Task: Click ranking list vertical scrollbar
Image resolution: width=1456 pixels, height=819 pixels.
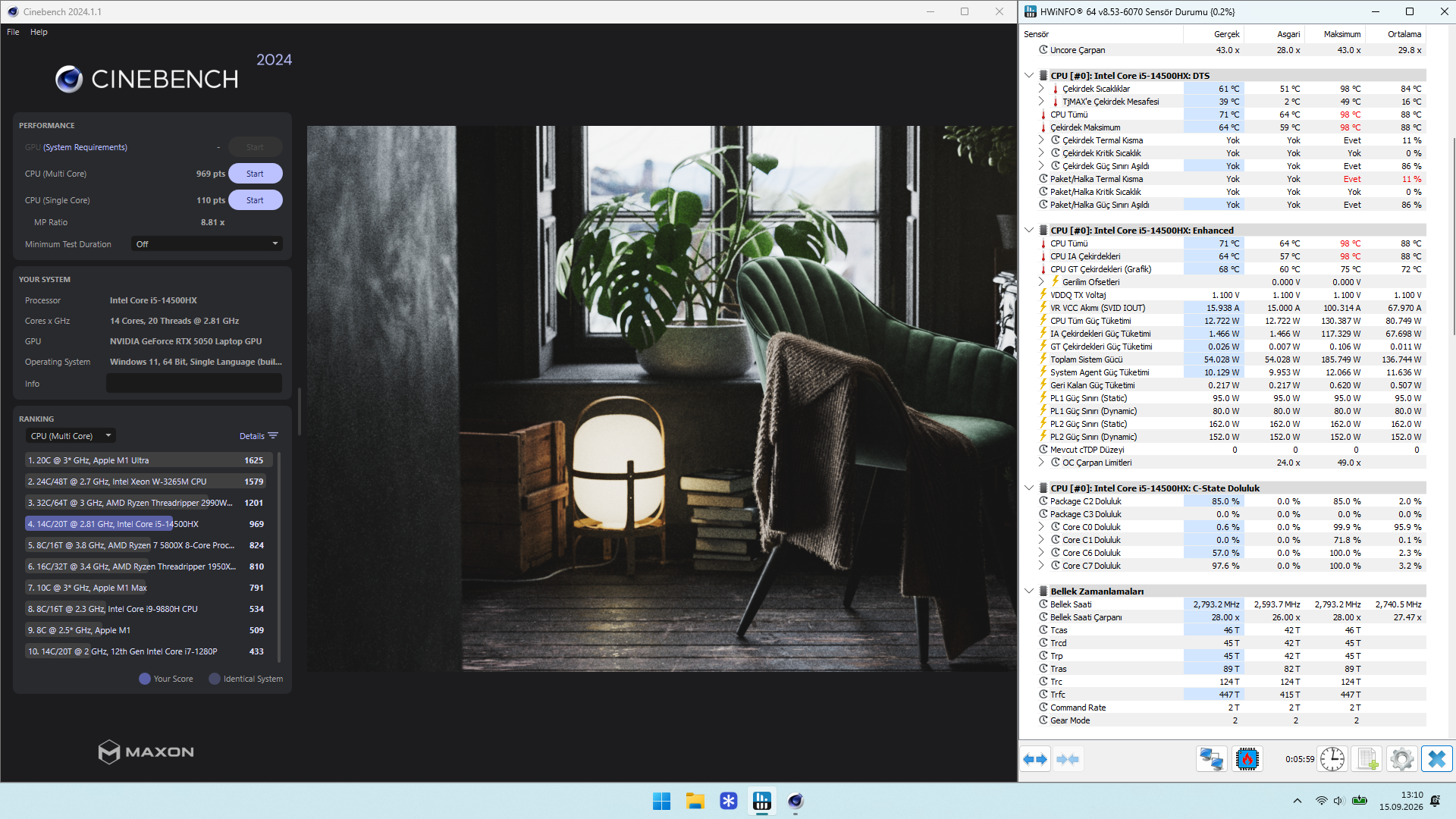Action: (279, 557)
